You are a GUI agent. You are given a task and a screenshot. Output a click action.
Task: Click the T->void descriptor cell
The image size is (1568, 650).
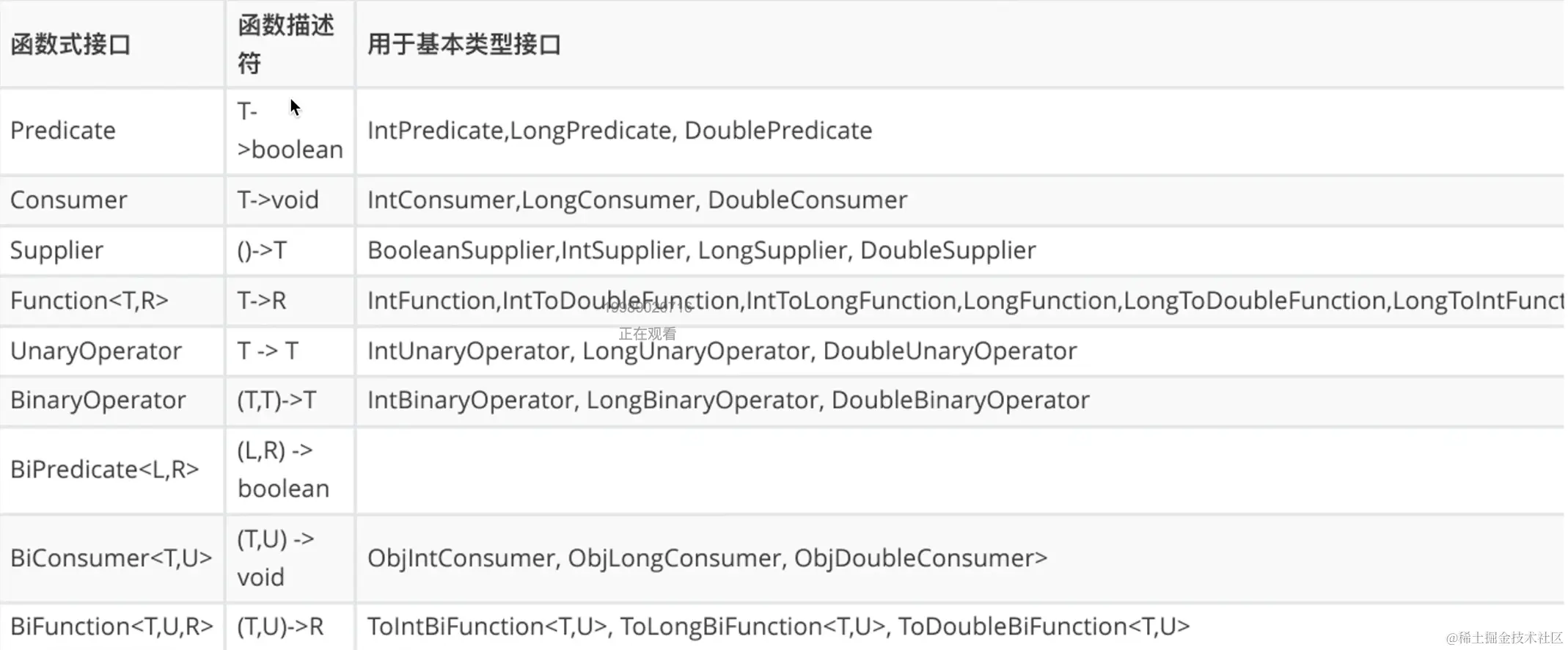tap(278, 200)
